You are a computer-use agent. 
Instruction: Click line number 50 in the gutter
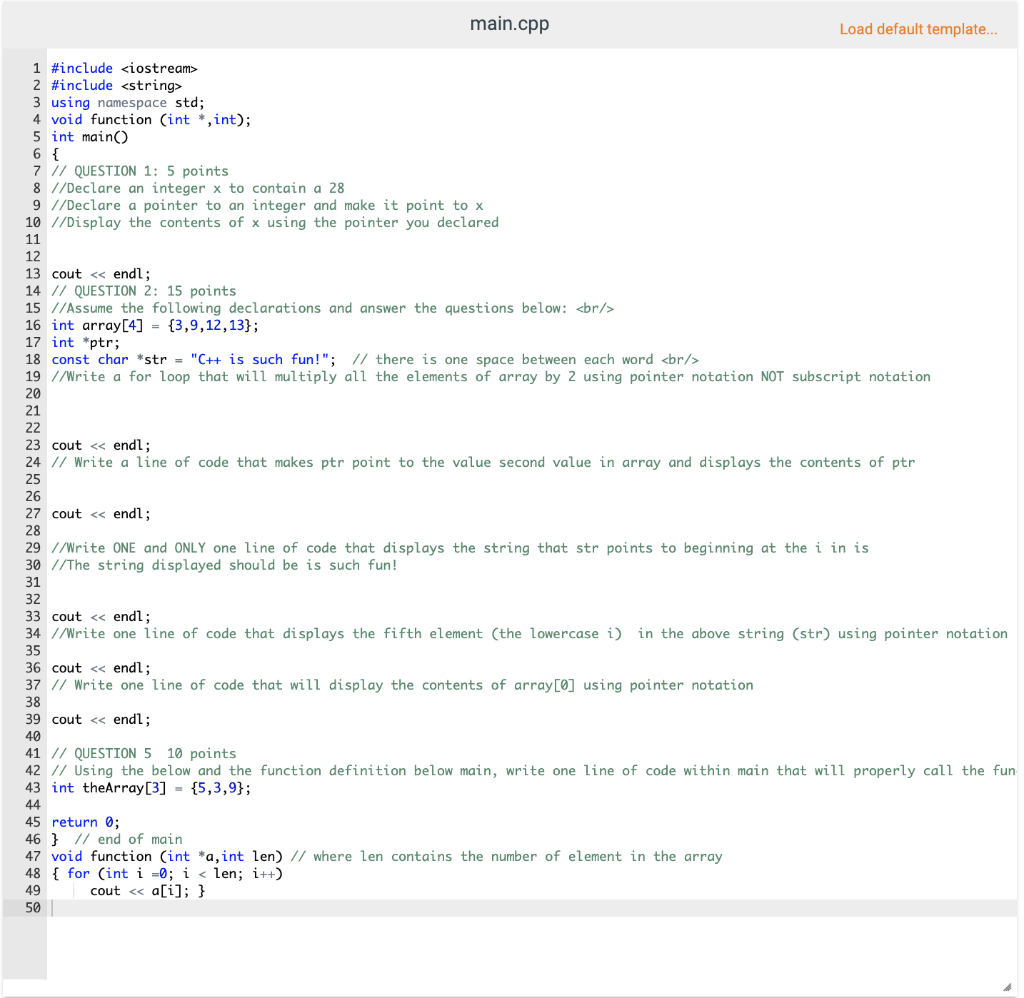click(x=33, y=907)
